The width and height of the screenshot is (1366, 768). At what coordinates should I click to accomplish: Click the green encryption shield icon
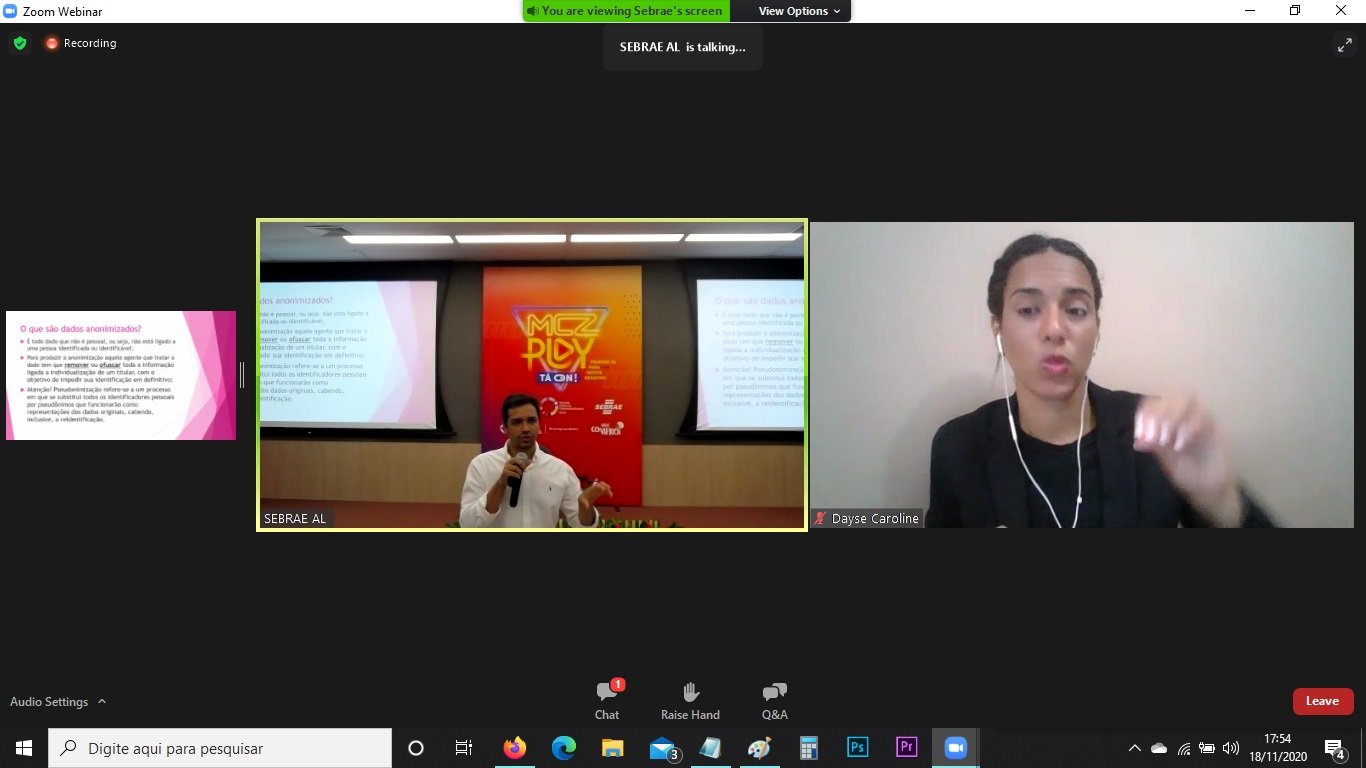19,43
